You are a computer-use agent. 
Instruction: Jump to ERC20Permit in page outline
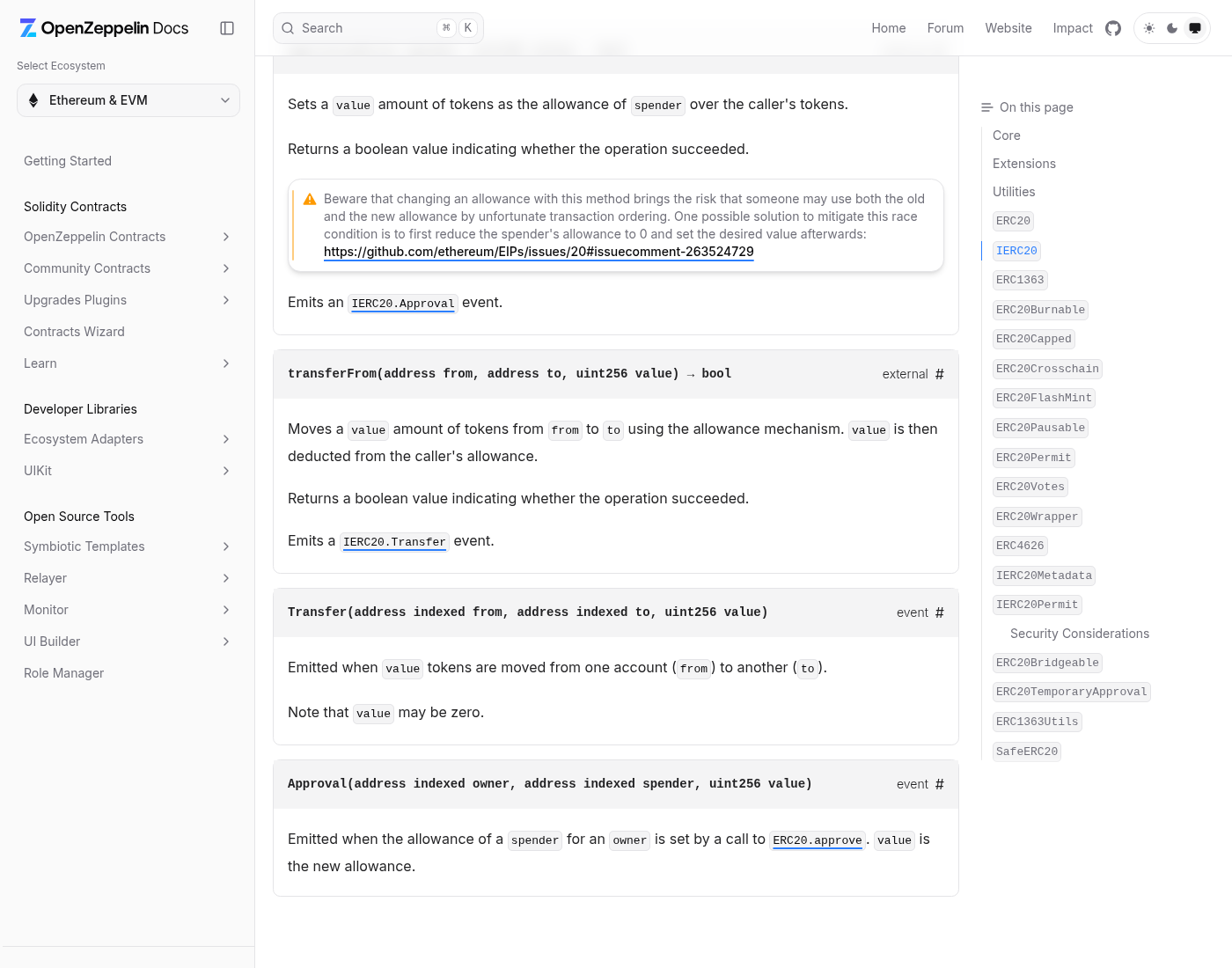click(1033, 458)
